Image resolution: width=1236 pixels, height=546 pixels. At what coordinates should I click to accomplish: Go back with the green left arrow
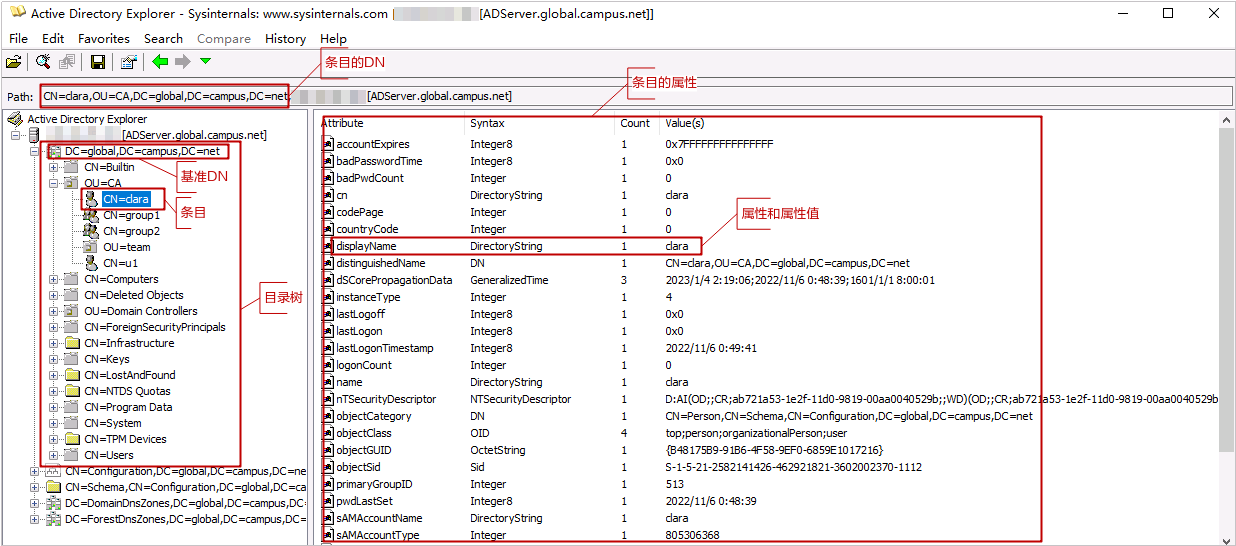tap(160, 62)
